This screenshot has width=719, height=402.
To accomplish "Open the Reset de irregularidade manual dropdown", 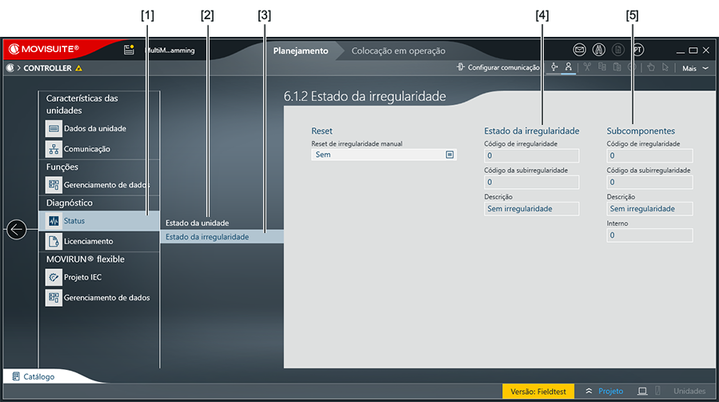I will pos(450,155).
